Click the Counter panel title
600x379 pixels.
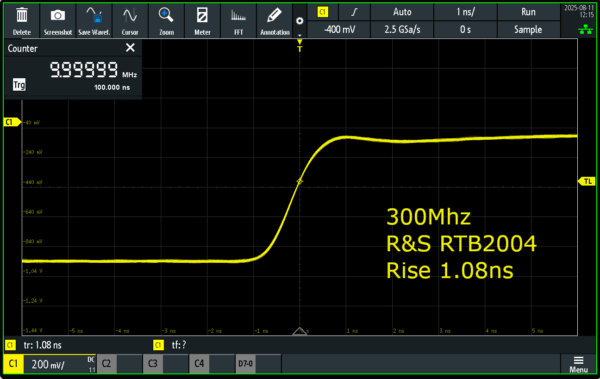(x=23, y=48)
